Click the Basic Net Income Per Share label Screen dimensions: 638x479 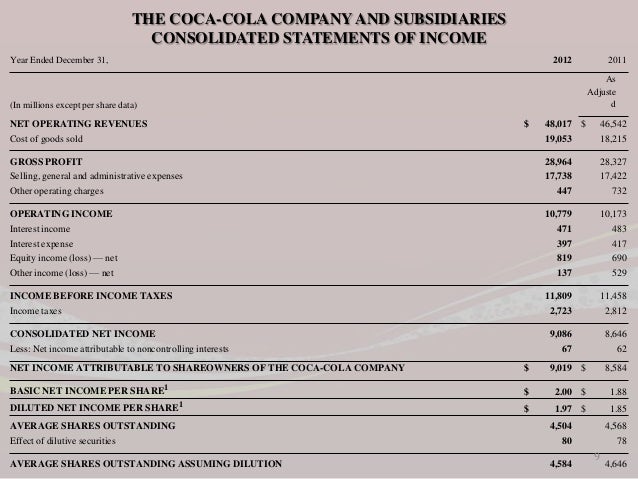click(x=89, y=390)
